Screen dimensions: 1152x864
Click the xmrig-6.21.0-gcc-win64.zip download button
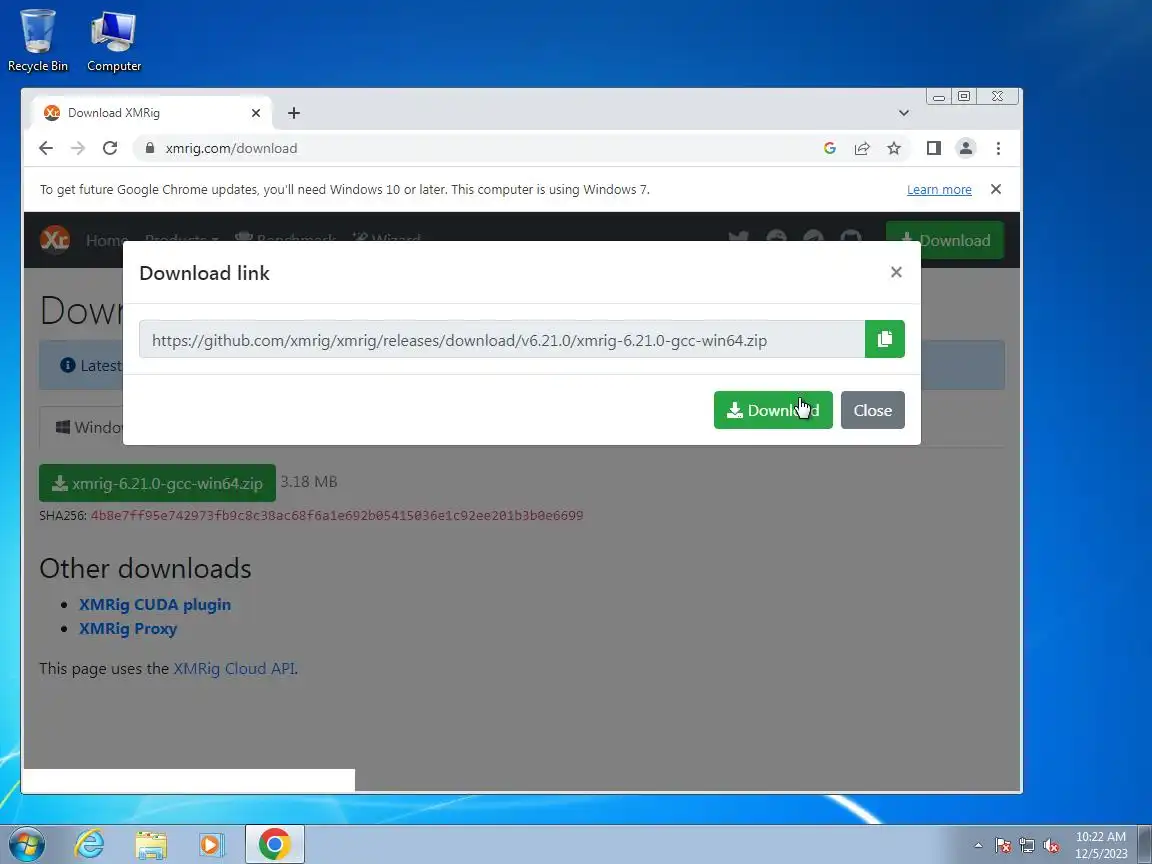(x=157, y=483)
